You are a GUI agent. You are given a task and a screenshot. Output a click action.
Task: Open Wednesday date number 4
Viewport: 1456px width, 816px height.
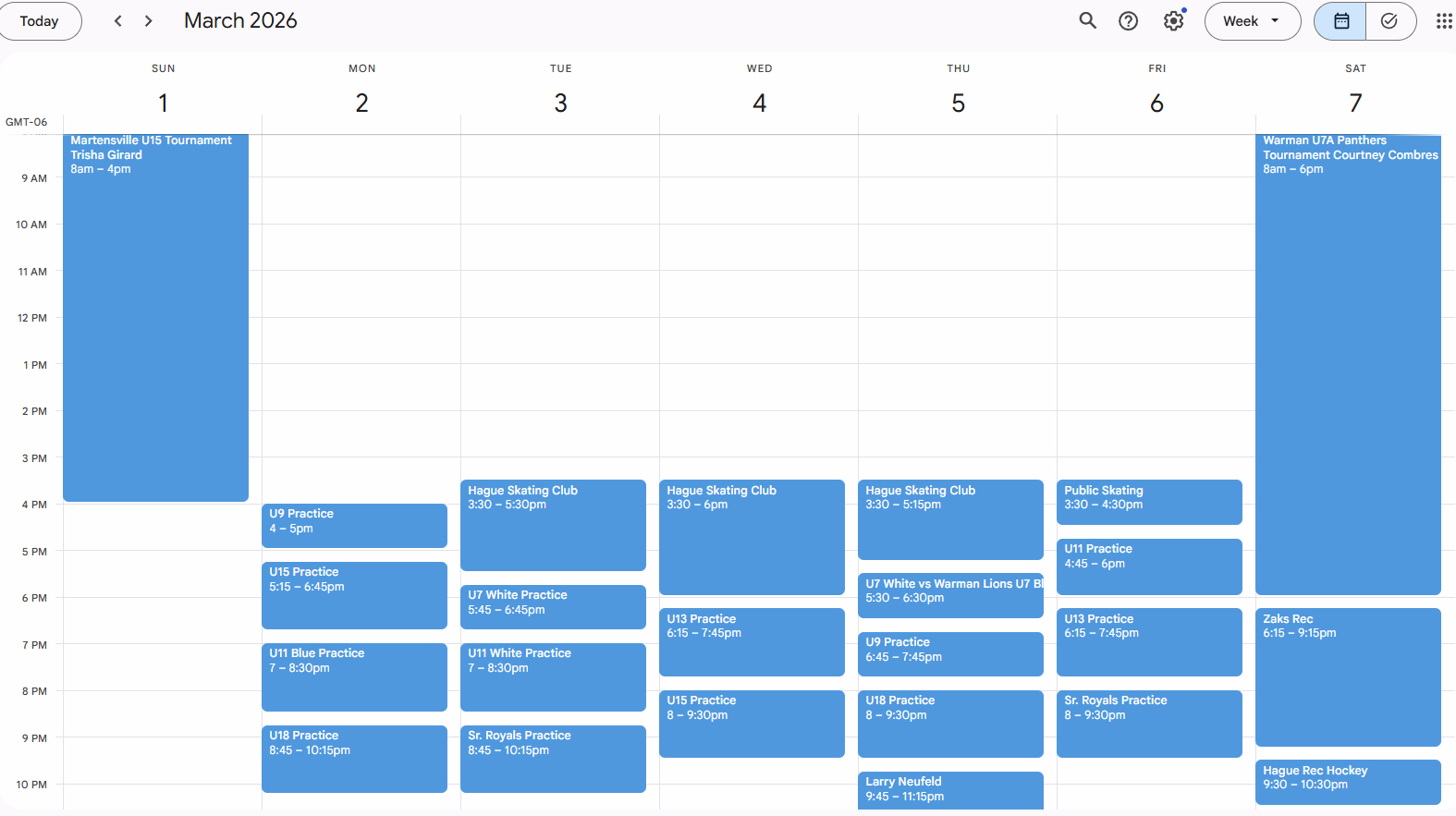click(759, 103)
